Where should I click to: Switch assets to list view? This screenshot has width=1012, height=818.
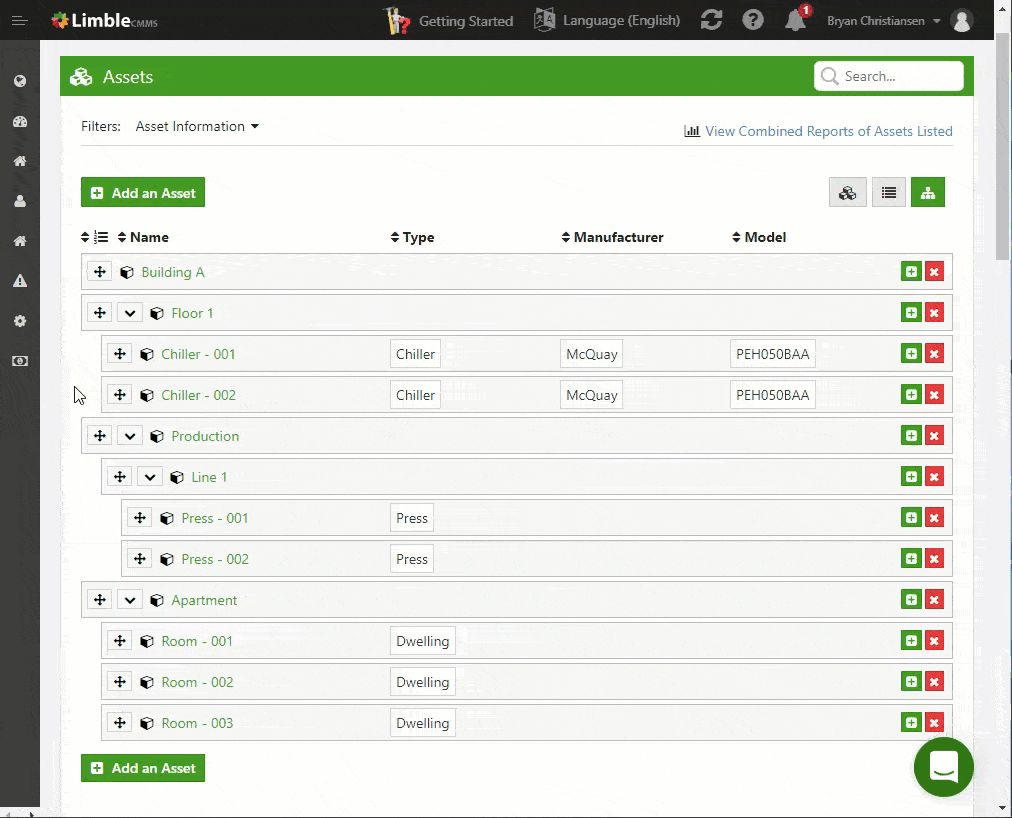pos(888,192)
